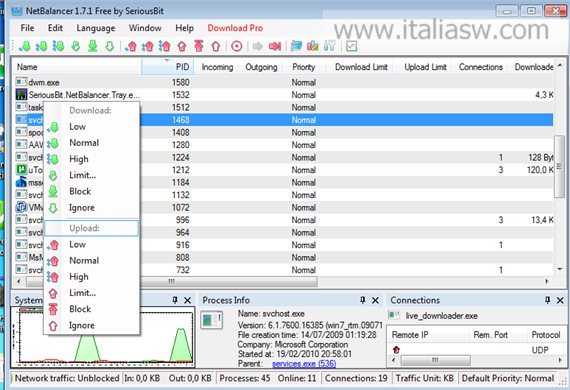Open the Language menu
Image resolution: width=570 pixels, height=390 pixels.
point(96,28)
